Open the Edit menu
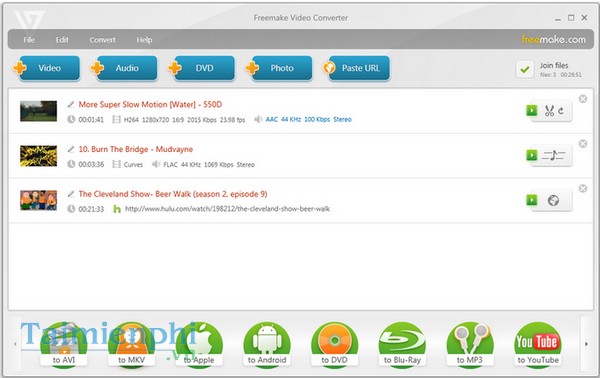 pyautogui.click(x=62, y=40)
